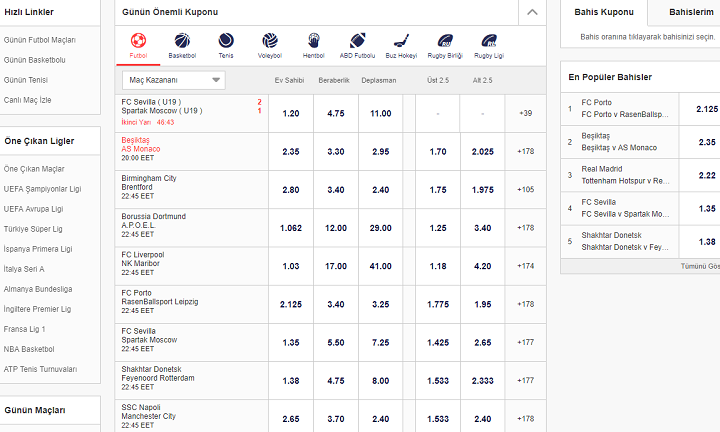Viewport: 720px width, 432px height.
Task: Show +174 more markets for FC Liverpool
Action: 525,266
